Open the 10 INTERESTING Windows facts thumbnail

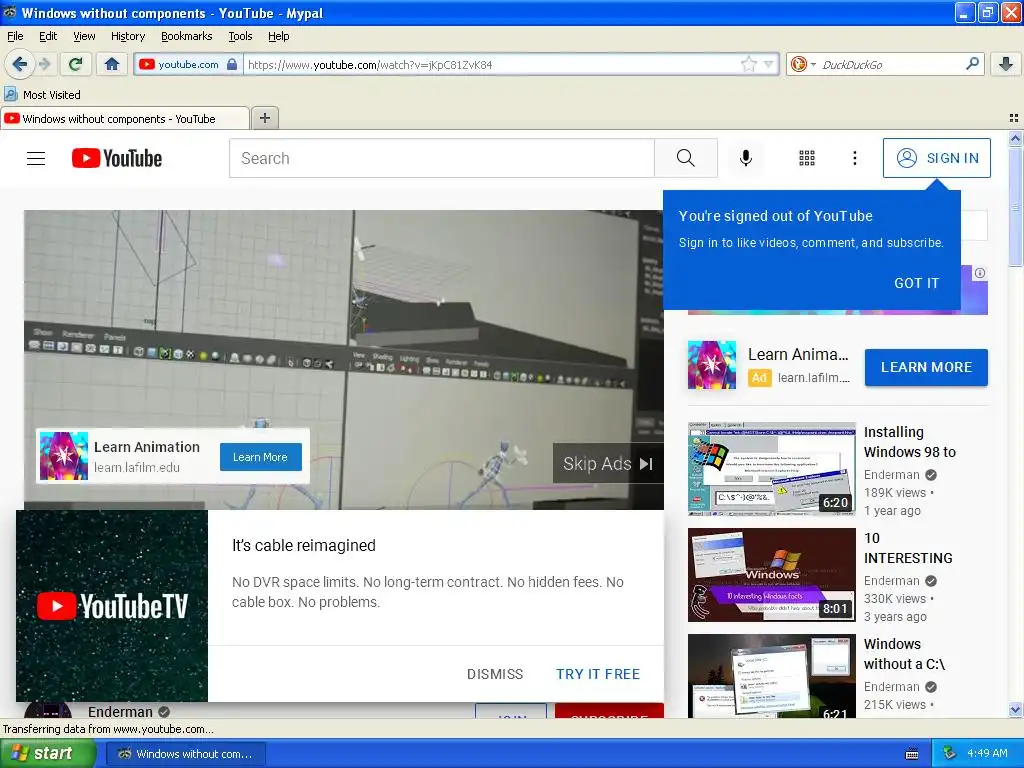pos(771,575)
